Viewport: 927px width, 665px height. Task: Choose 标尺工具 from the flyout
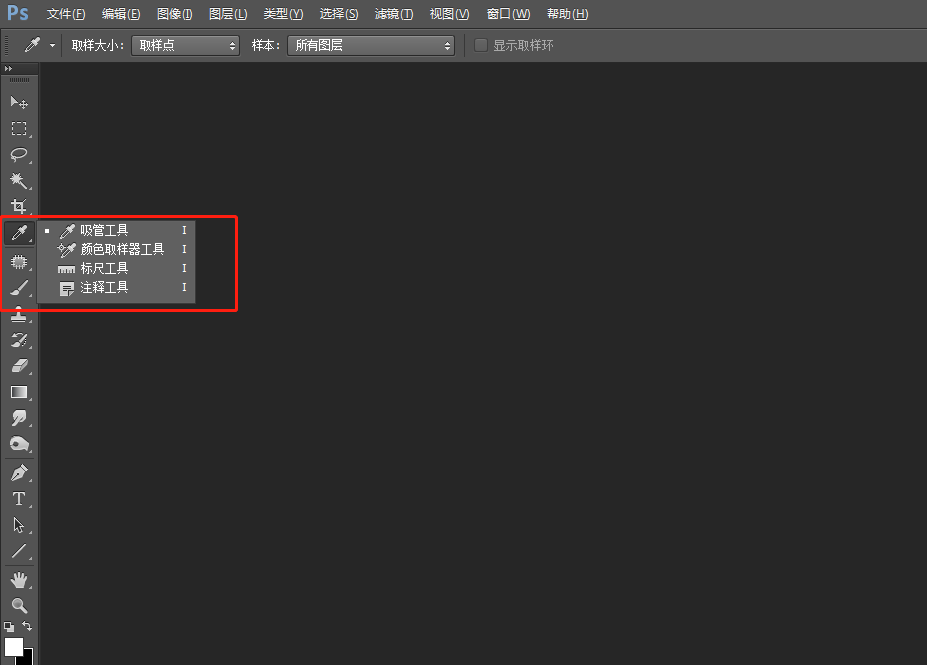tap(116, 268)
